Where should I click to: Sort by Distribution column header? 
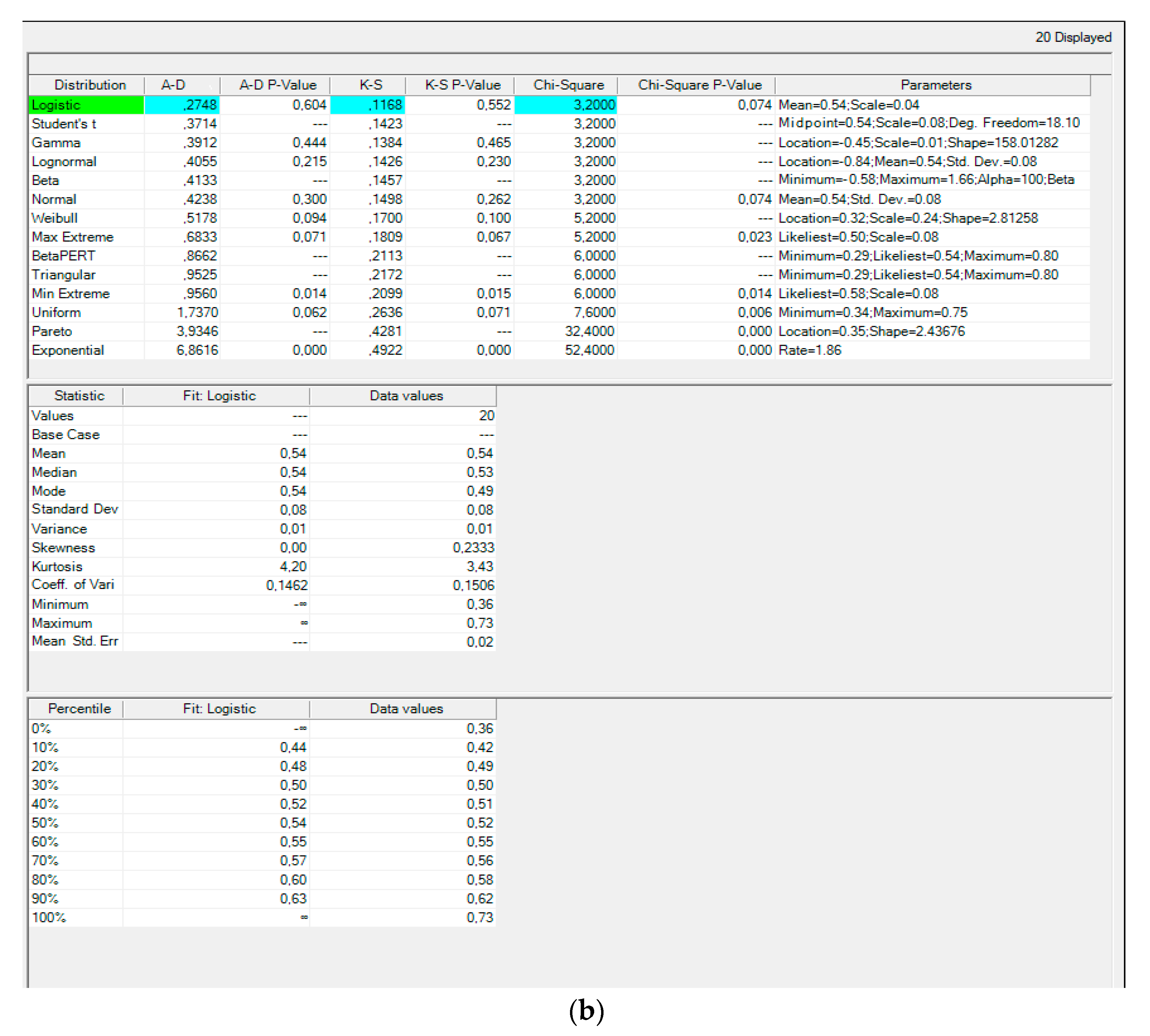pos(89,85)
